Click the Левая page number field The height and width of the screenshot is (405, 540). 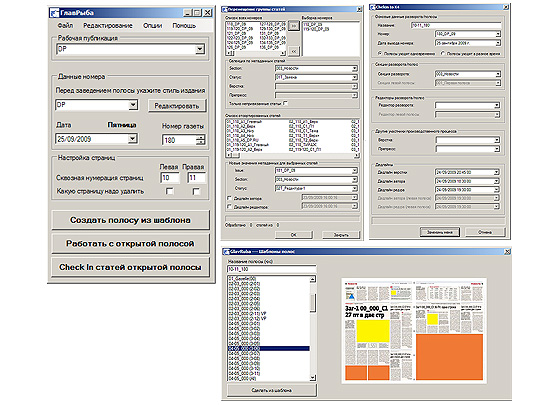[170, 178]
